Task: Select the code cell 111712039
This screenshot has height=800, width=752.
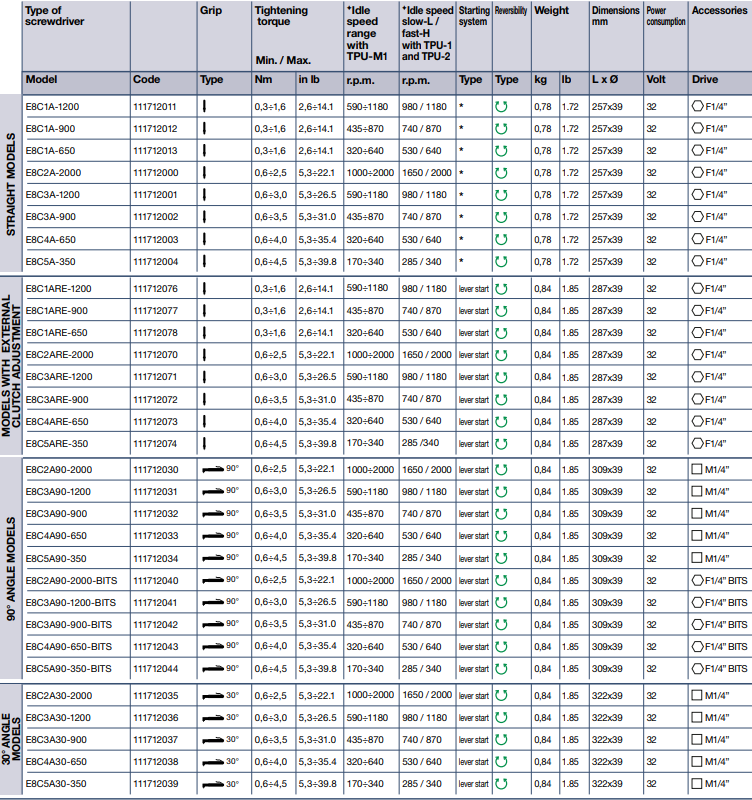Action: pyautogui.click(x=156, y=784)
